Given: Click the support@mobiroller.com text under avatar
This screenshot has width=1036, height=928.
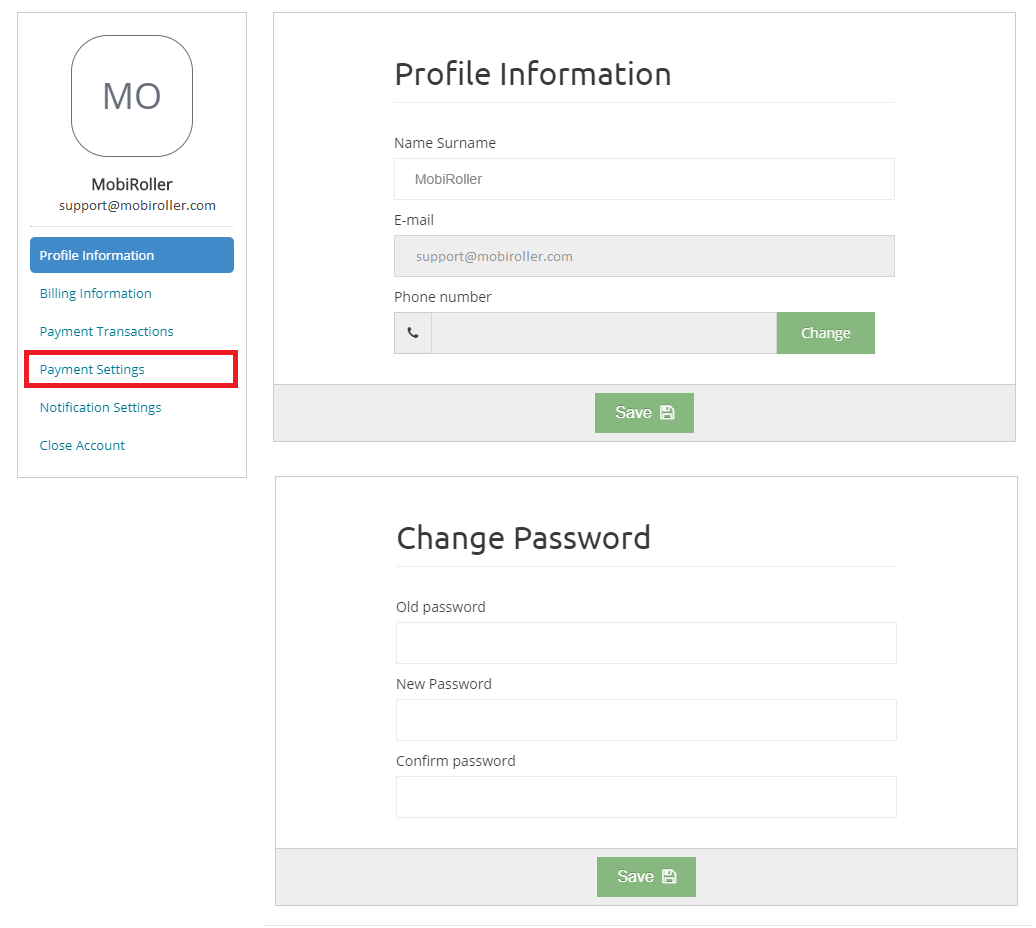Looking at the screenshot, I should pos(137,205).
